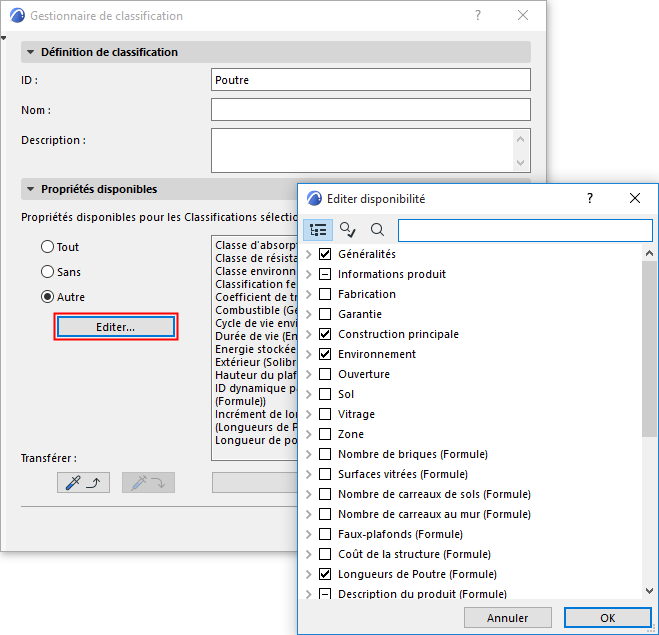Expand the Fabrication group

tap(309, 294)
